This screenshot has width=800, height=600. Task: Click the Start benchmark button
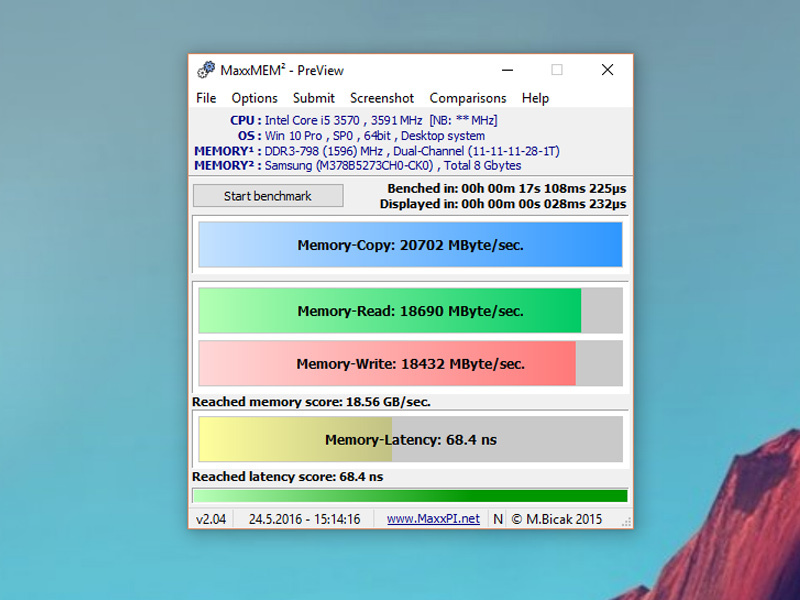pyautogui.click(x=268, y=196)
